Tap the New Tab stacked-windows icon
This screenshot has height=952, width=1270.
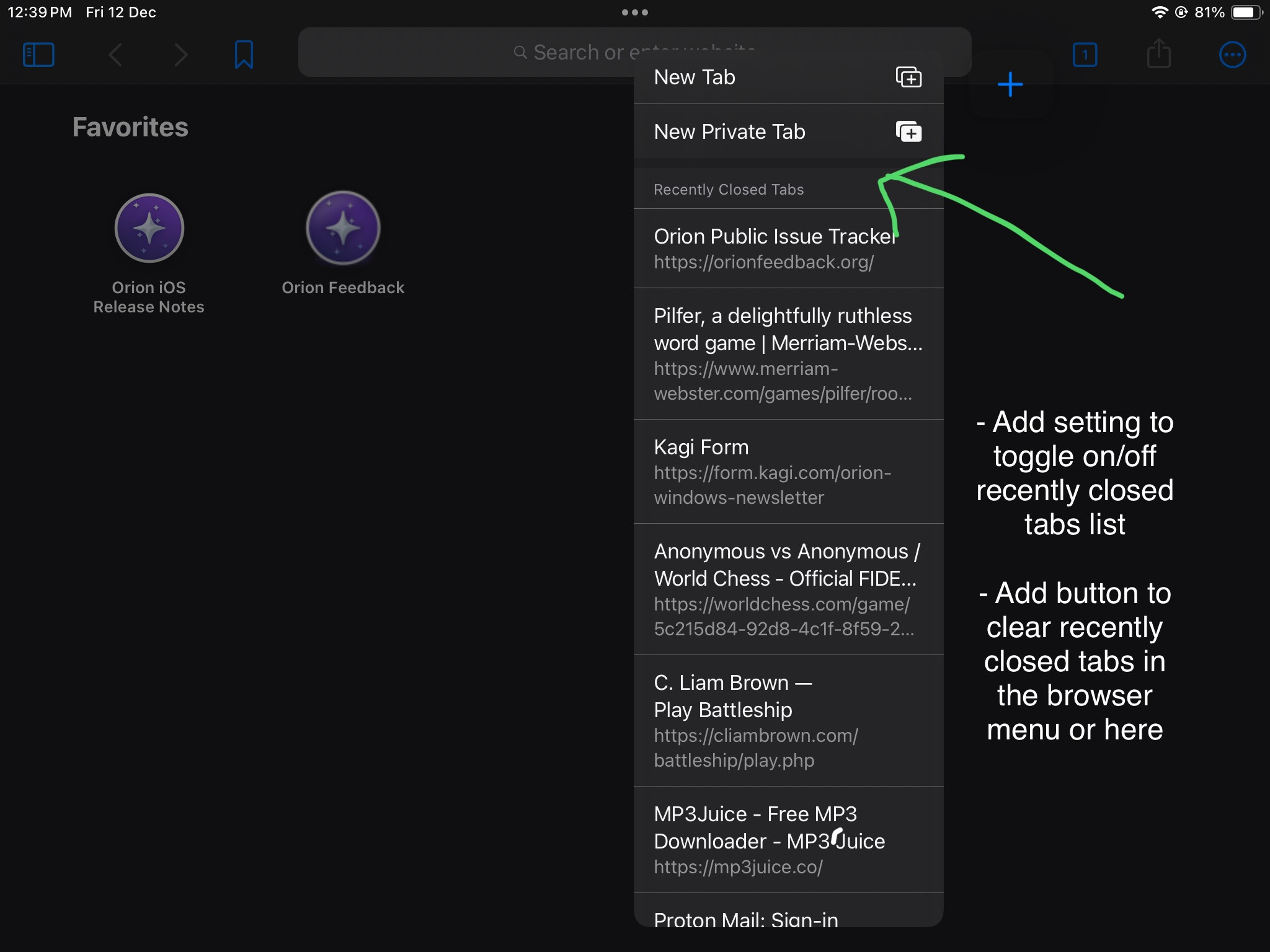pos(908,77)
